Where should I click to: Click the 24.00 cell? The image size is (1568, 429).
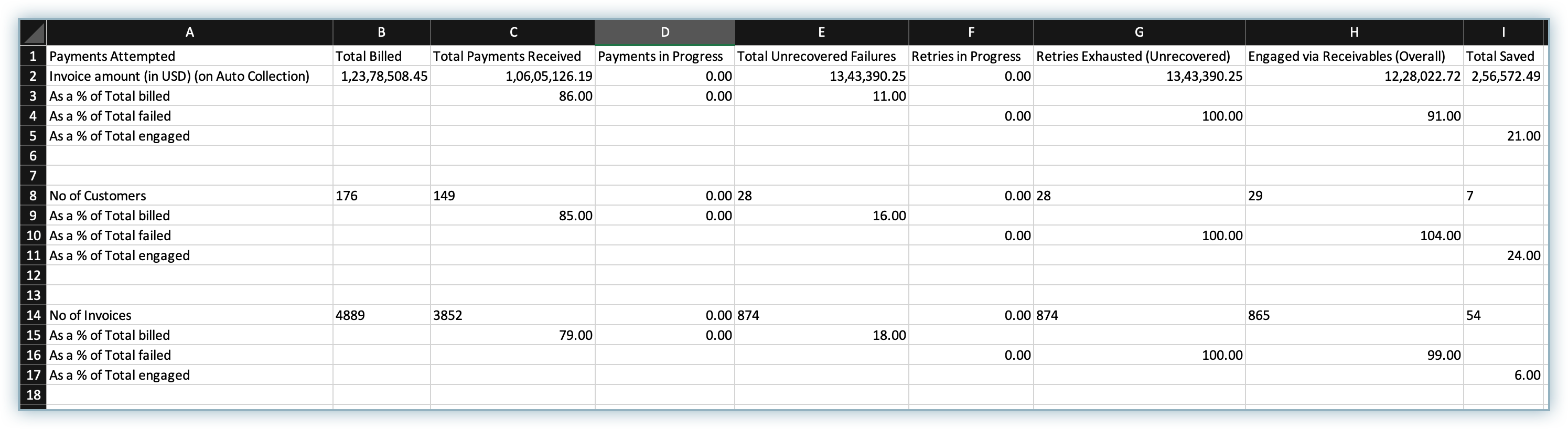click(1504, 255)
